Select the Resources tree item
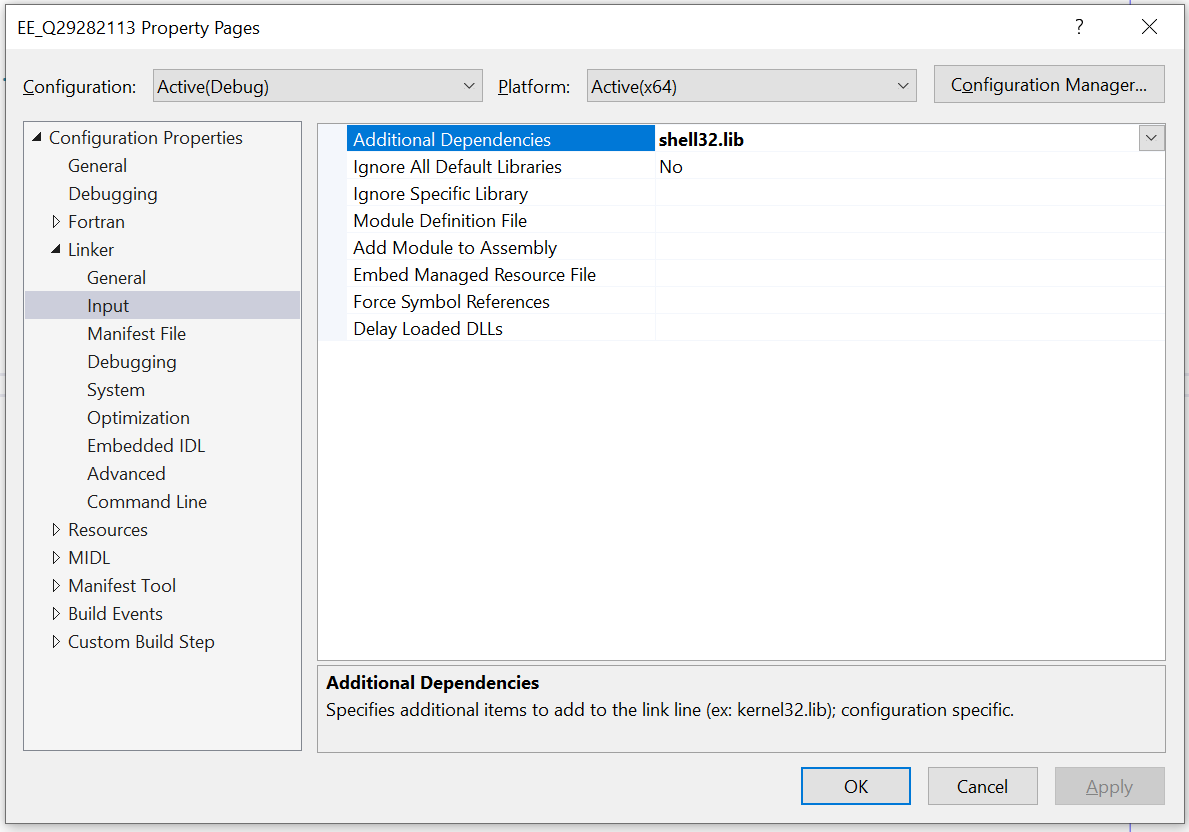Viewport: 1189px width, 832px height. coord(108,529)
